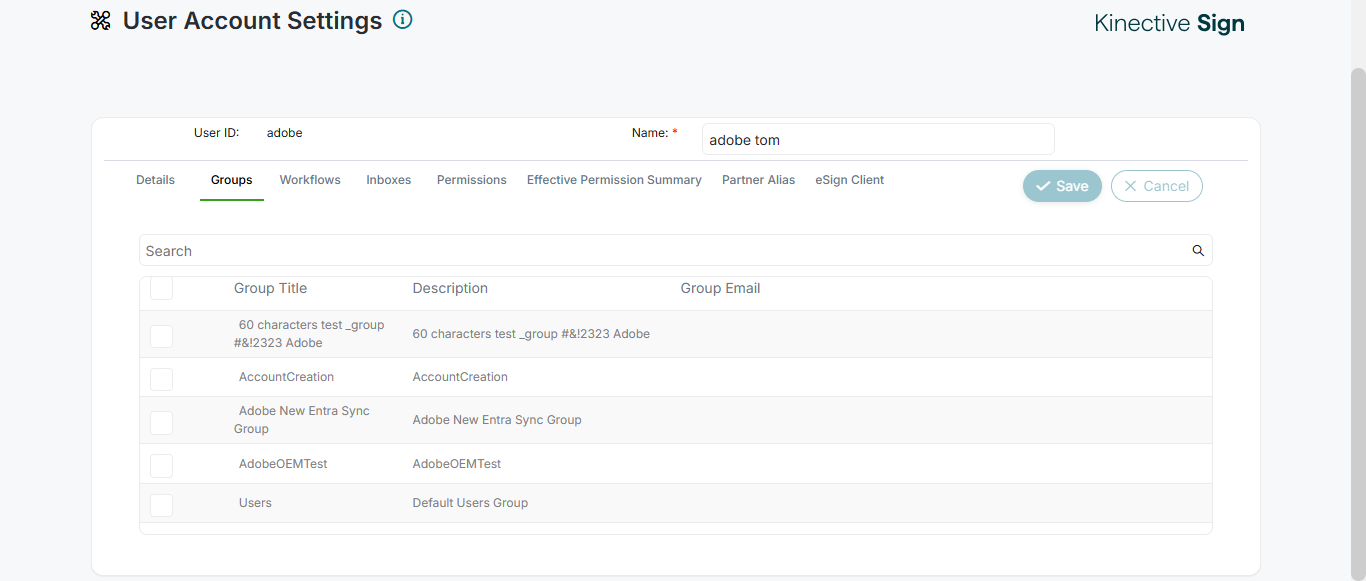Toggle the select-all groups checkbox in header

[161, 289]
